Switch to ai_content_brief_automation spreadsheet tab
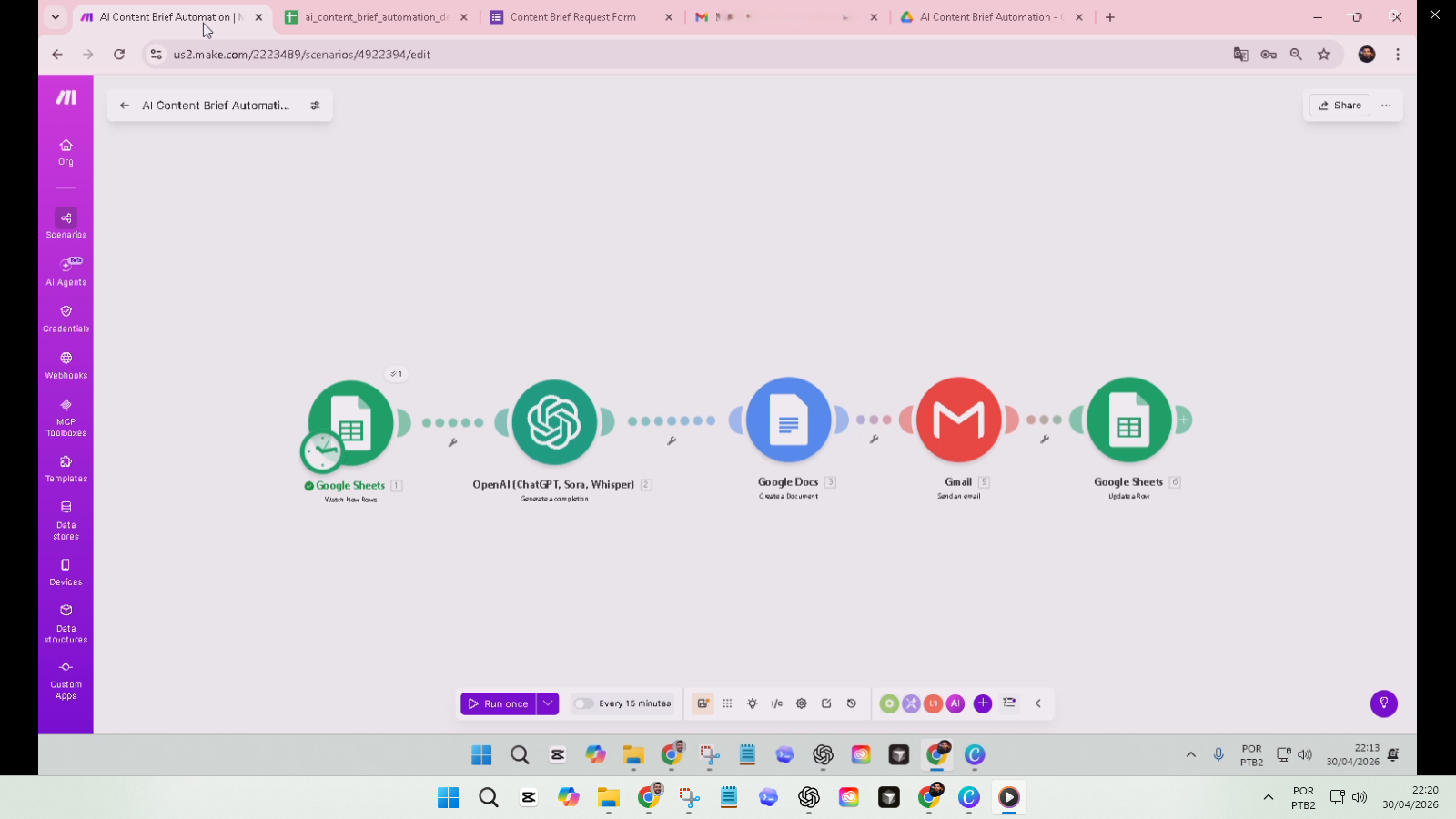 (377, 17)
